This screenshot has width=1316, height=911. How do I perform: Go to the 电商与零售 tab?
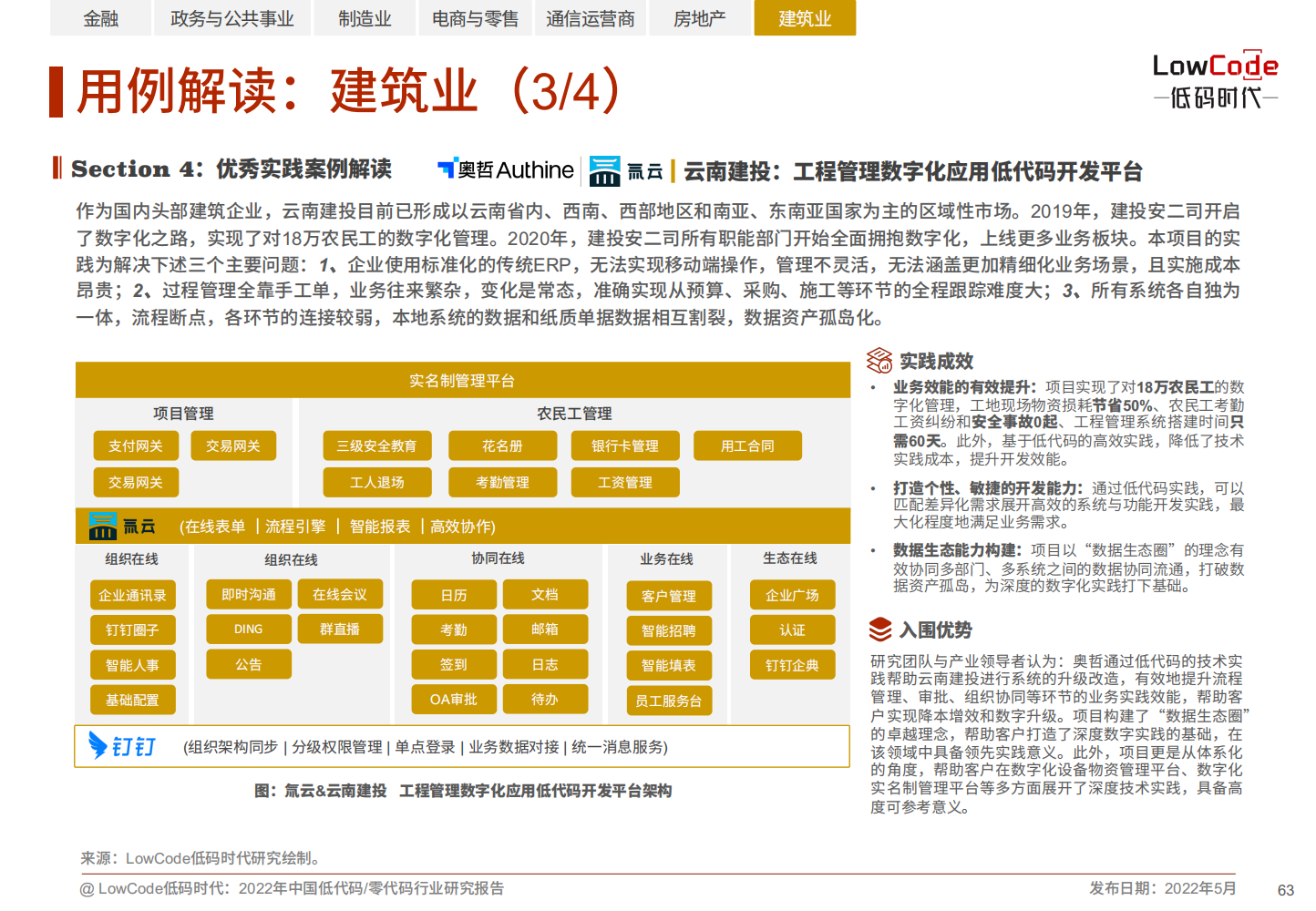click(x=475, y=18)
